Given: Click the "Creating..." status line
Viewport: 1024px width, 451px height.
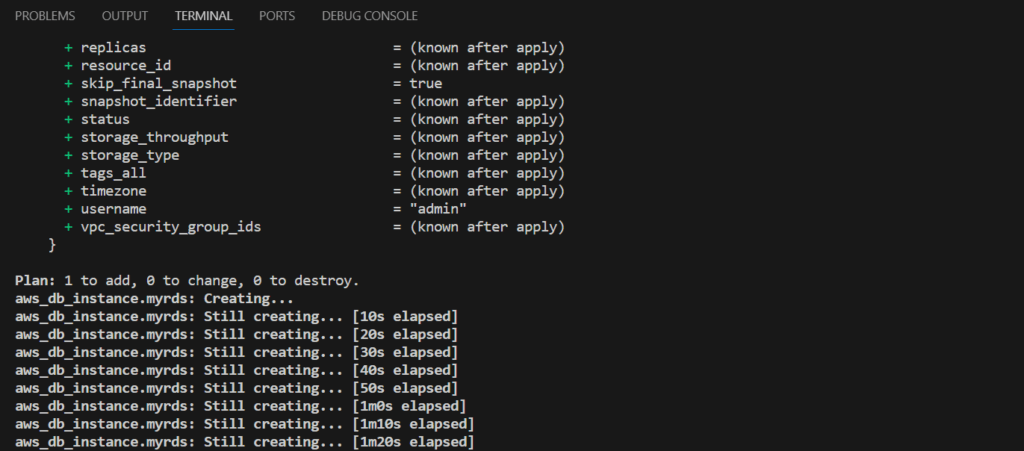Looking at the screenshot, I should pyautogui.click(x=154, y=299).
